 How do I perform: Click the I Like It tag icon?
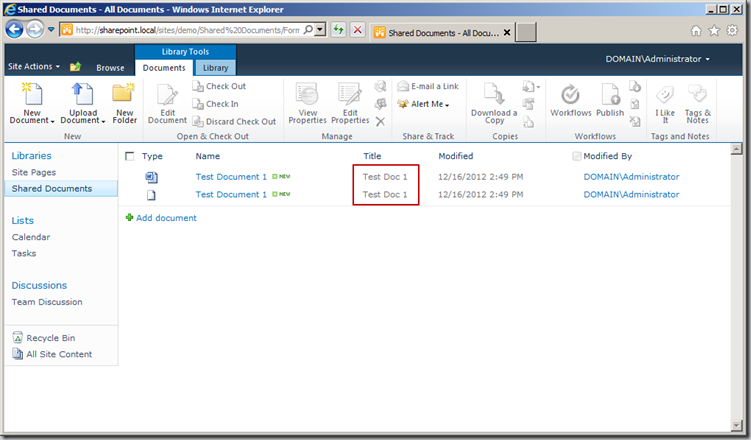click(665, 95)
